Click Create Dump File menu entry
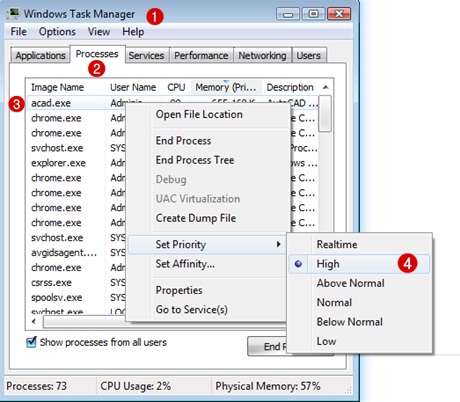The height and width of the screenshot is (402, 460). click(207, 218)
